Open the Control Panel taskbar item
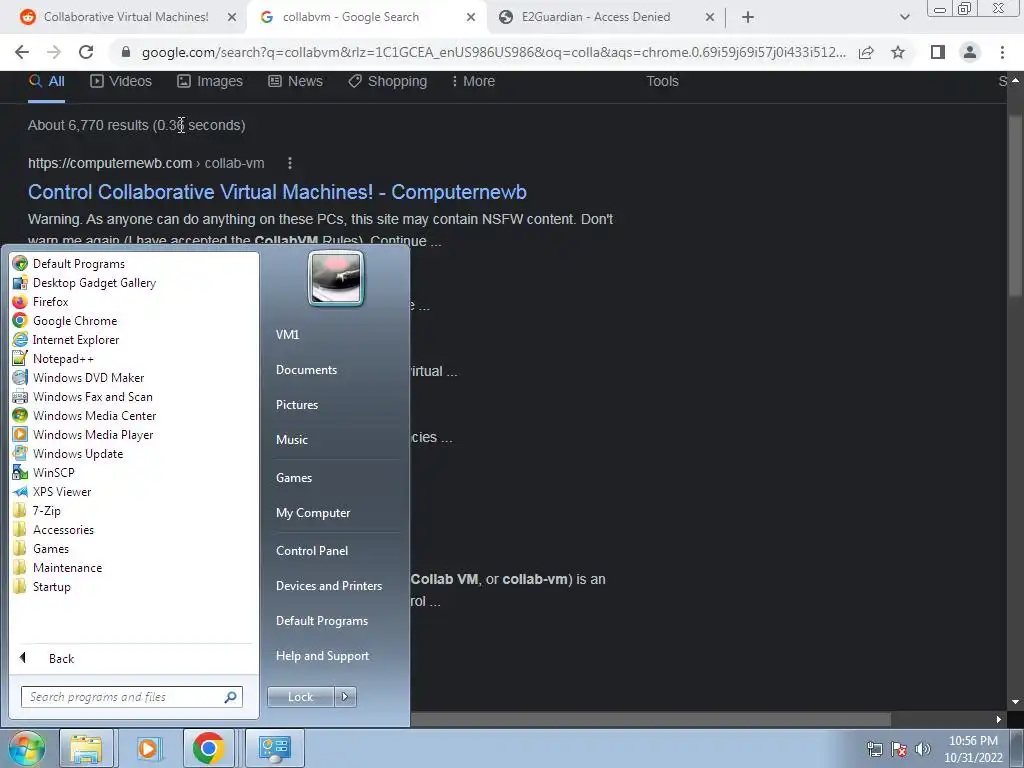Screen dimensions: 1024x768 pos(274,748)
